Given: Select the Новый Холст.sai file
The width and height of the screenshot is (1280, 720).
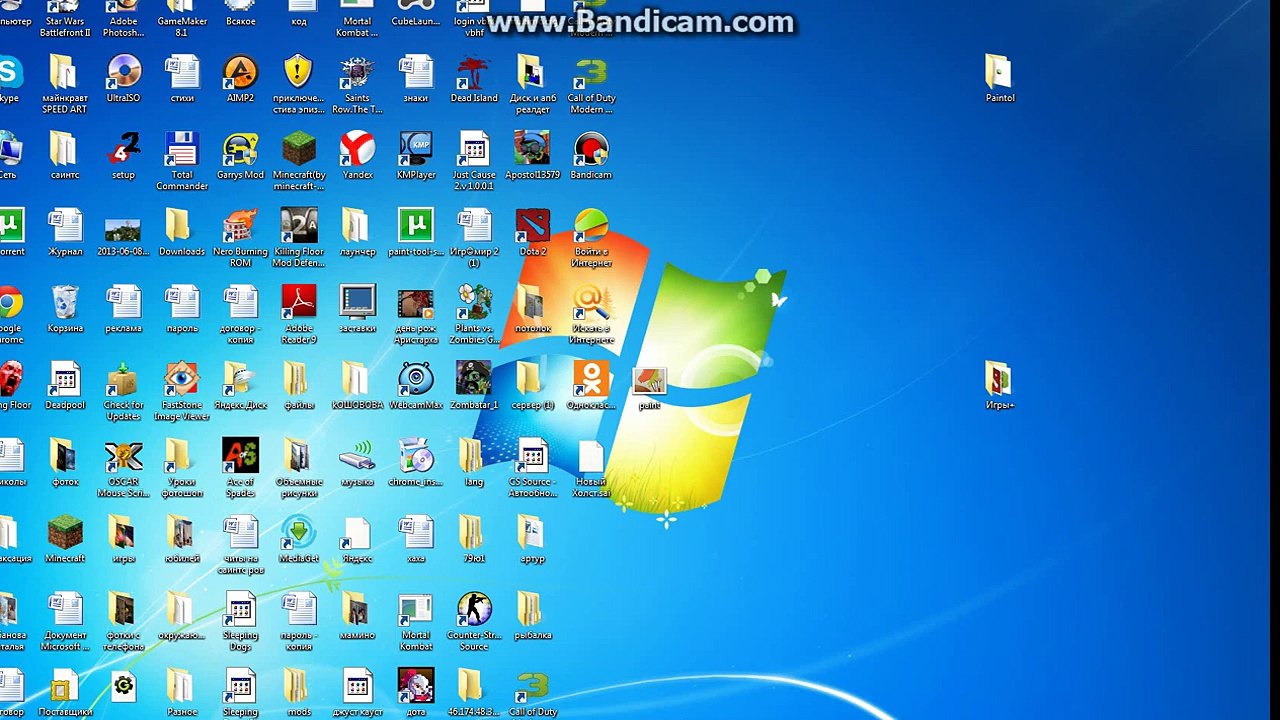Looking at the screenshot, I should click(591, 468).
